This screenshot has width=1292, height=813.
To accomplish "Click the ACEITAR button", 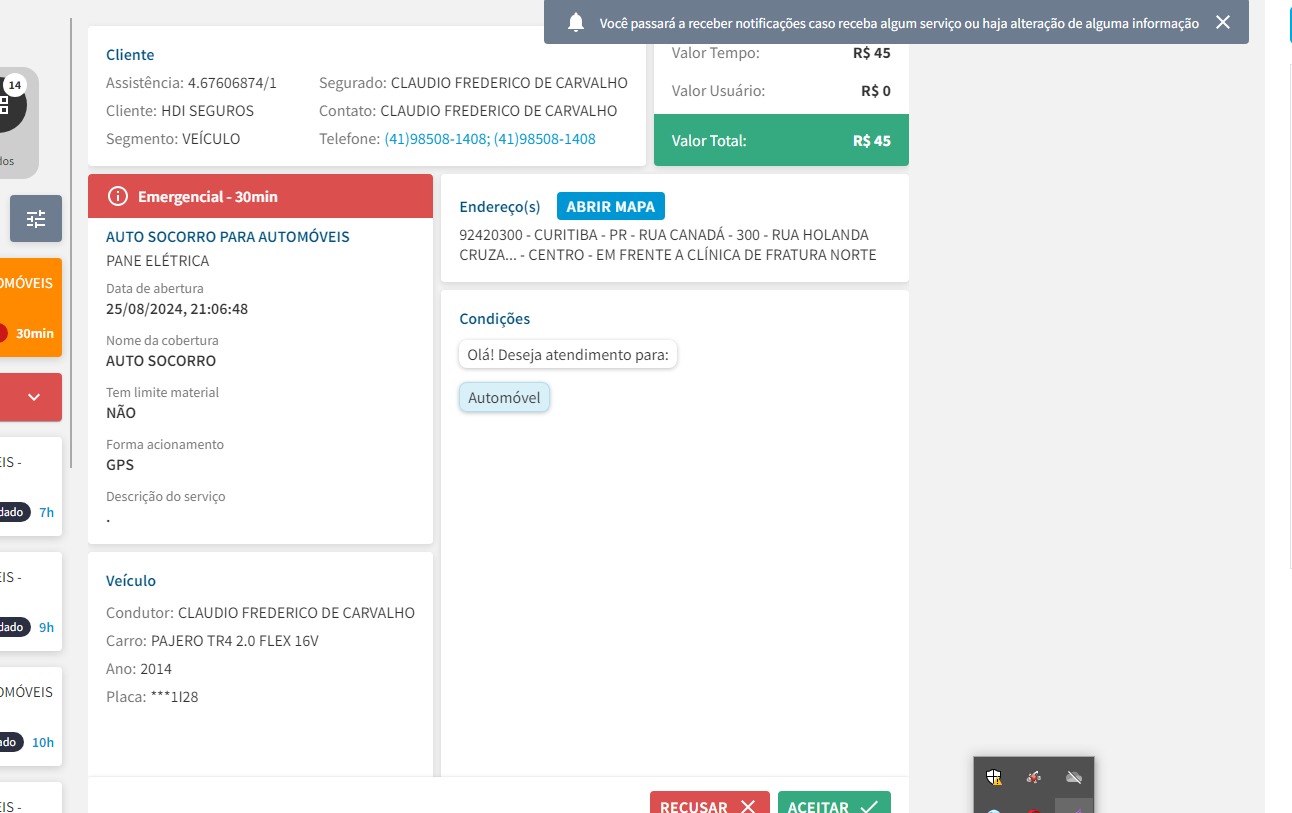I will click(834, 805).
